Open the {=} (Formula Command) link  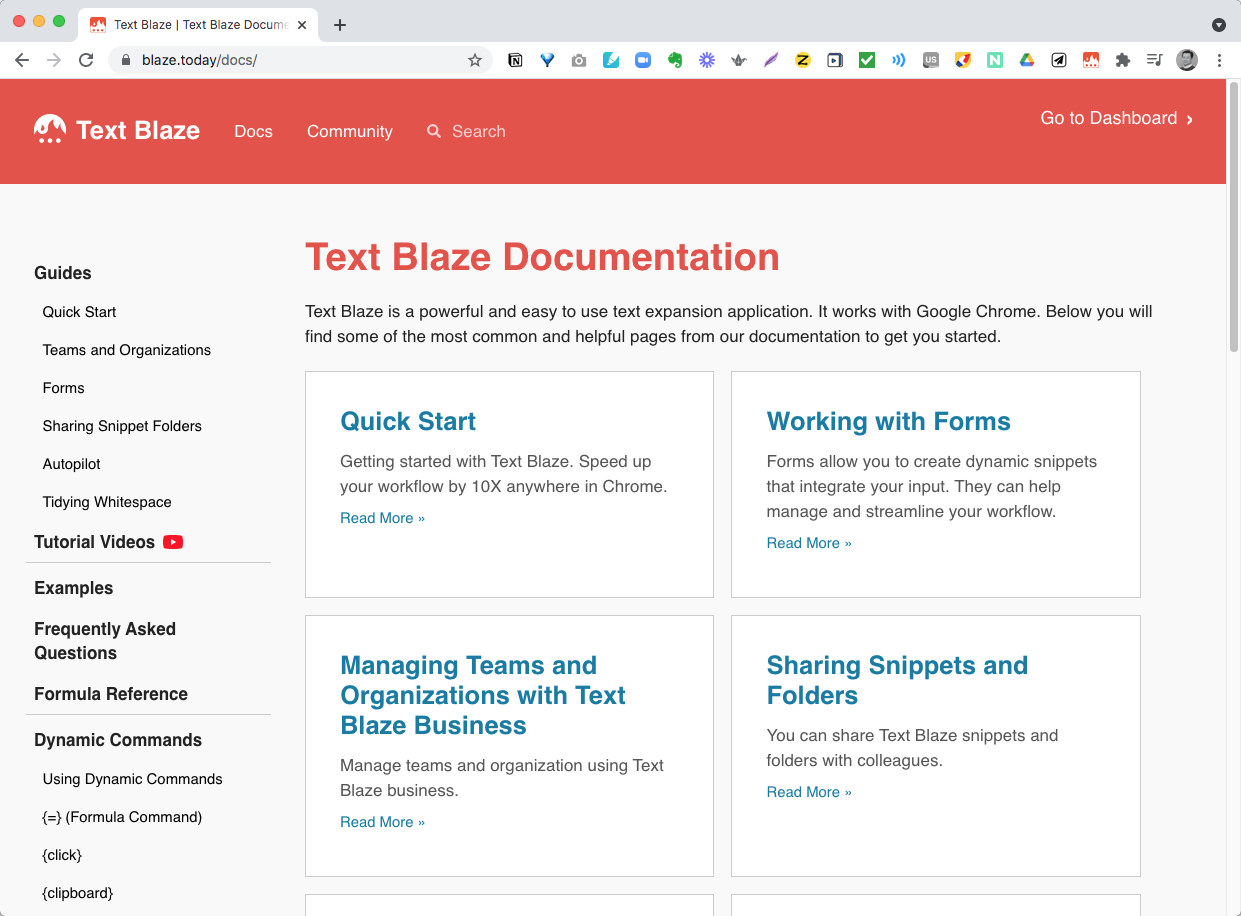[x=122, y=817]
